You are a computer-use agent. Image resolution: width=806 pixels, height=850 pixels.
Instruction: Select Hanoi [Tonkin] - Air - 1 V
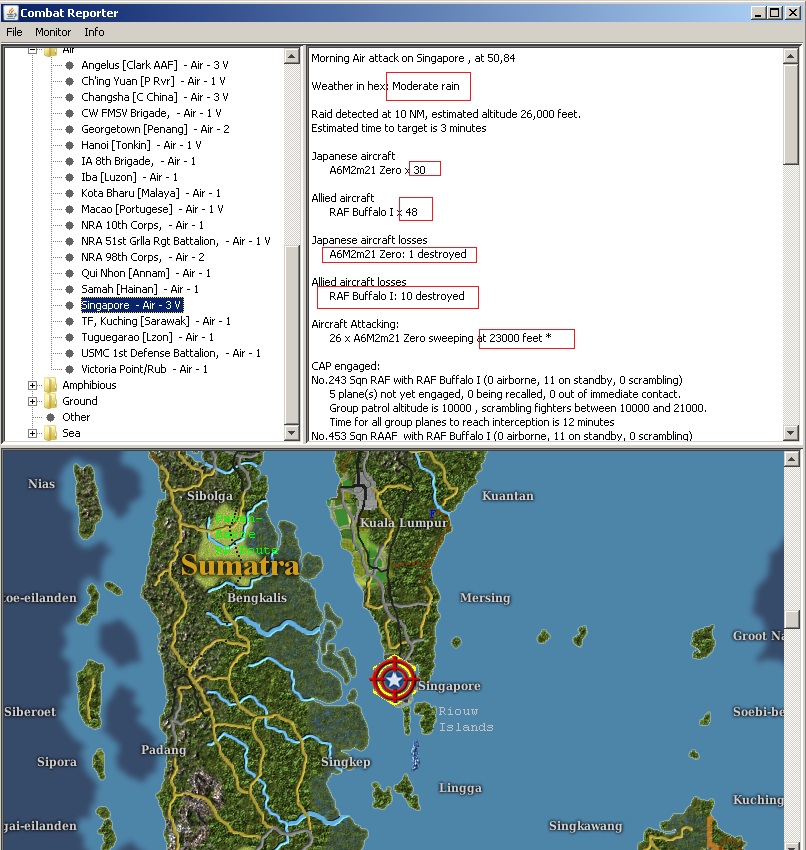(x=141, y=145)
